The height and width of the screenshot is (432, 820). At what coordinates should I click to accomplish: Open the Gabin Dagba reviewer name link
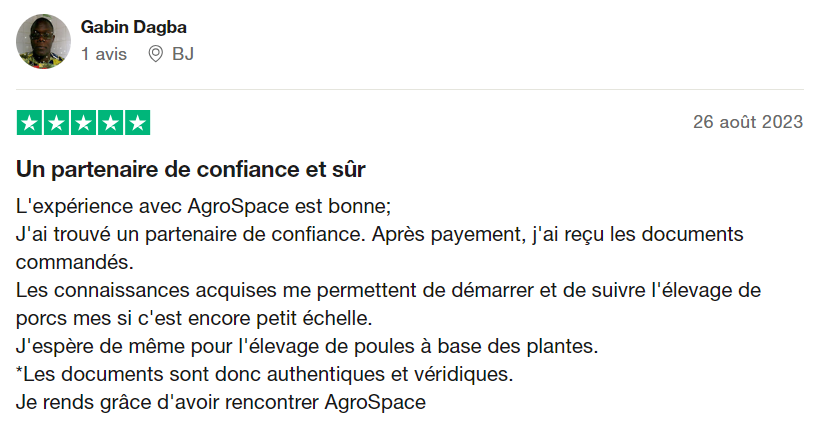click(x=133, y=27)
